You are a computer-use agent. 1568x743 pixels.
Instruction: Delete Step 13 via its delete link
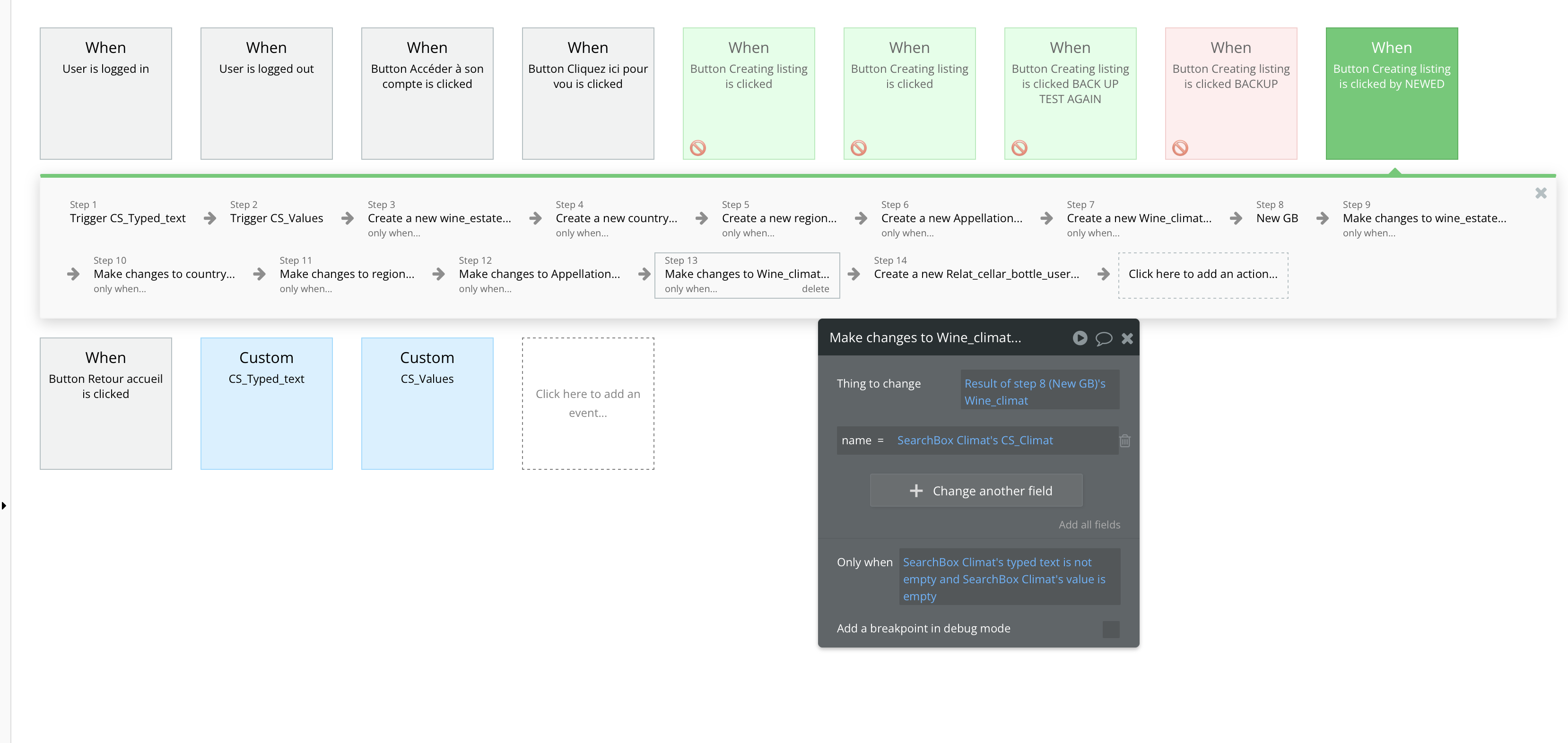[x=815, y=289]
